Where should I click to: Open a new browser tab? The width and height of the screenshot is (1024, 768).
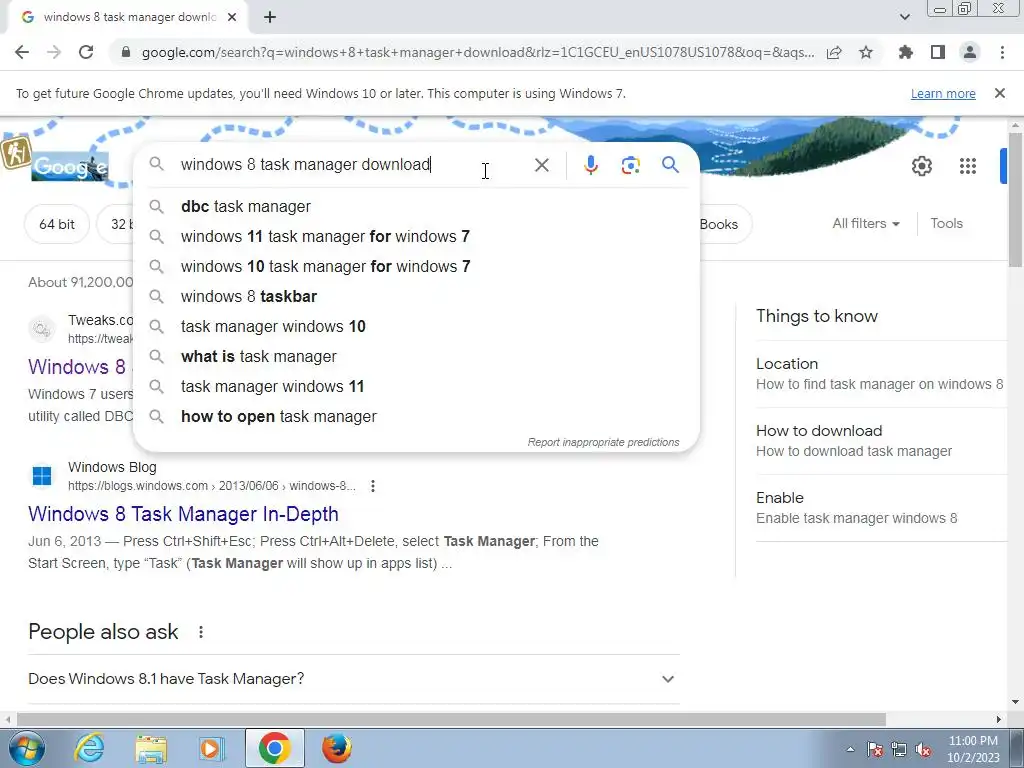[x=270, y=17]
